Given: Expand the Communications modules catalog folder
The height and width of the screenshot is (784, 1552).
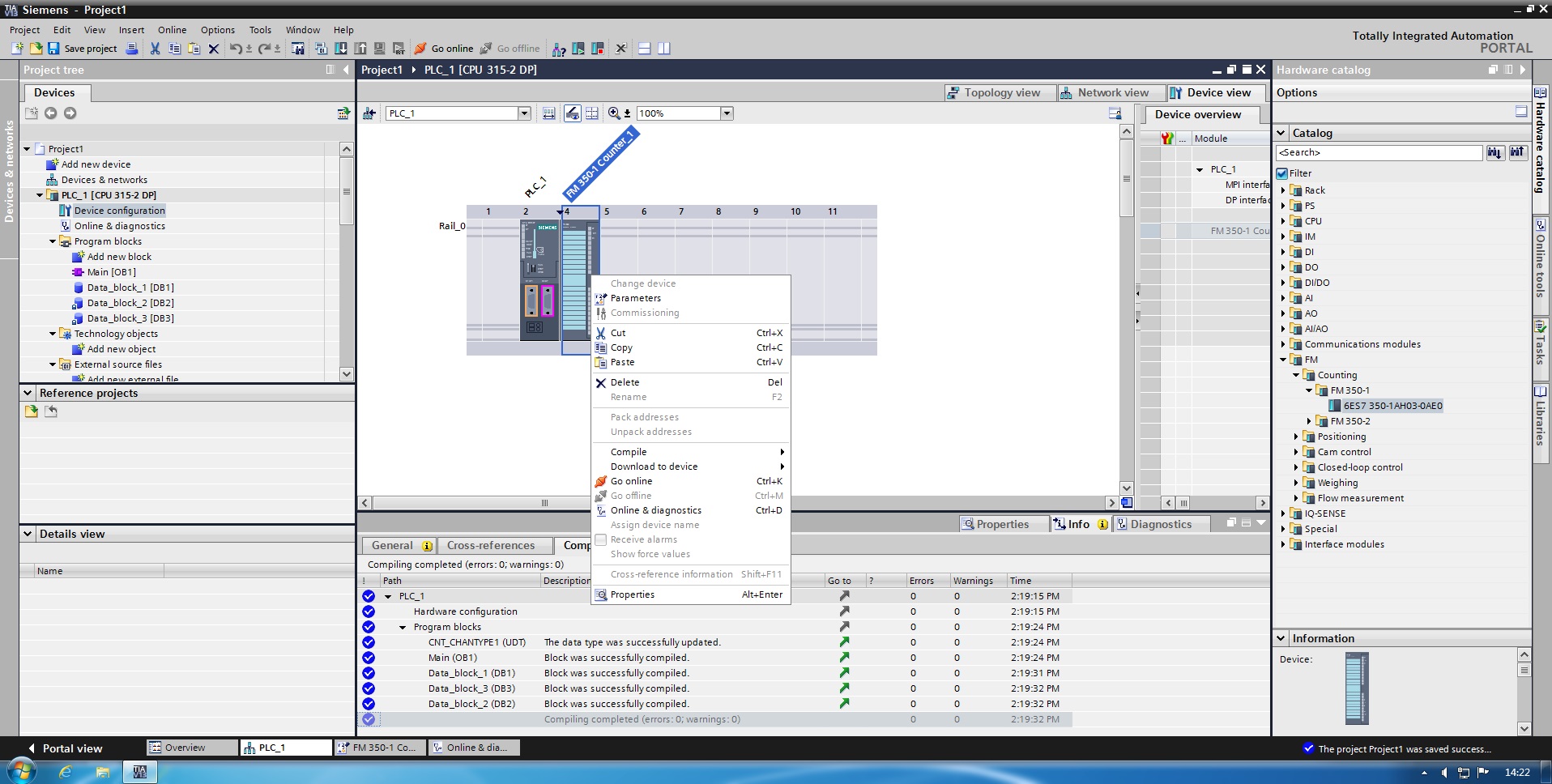Looking at the screenshot, I should click(x=1283, y=344).
